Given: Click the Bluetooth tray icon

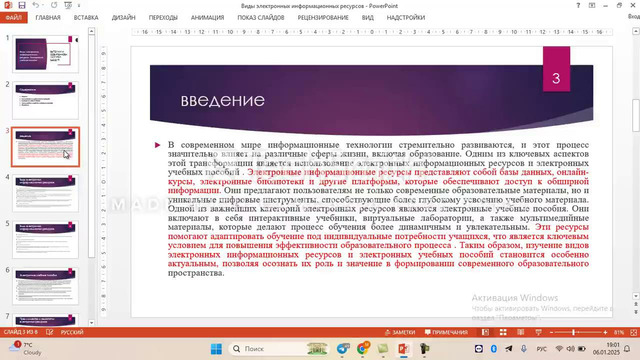Looking at the screenshot, I should tap(493, 349).
